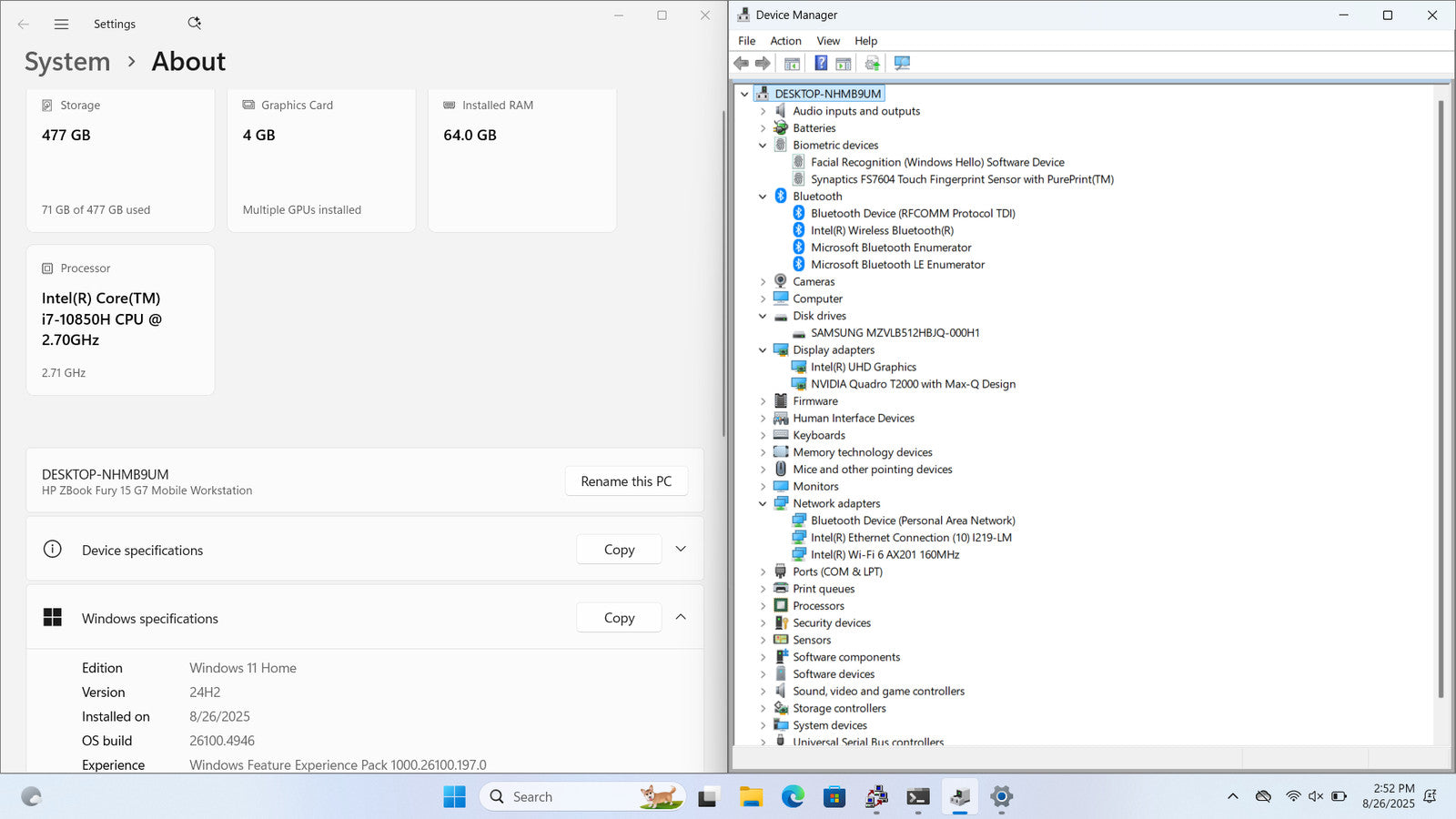Click the battery icon in the system tray
Viewport: 1456px width, 819px height.
click(1339, 796)
